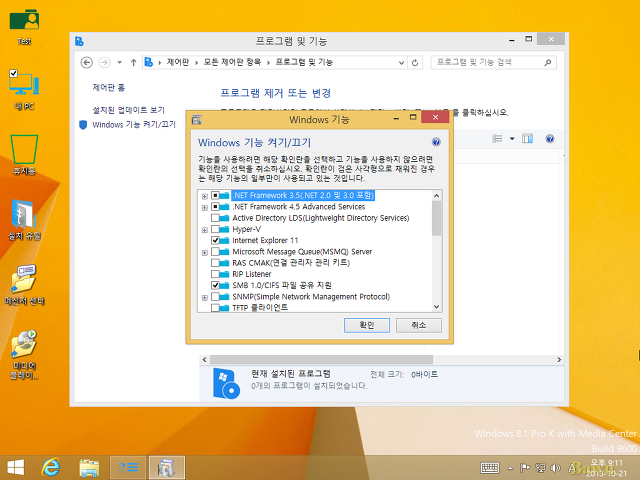Viewport: 640px width, 480px height.
Task: Select the 내 PC desktop icon
Action: coord(24,90)
